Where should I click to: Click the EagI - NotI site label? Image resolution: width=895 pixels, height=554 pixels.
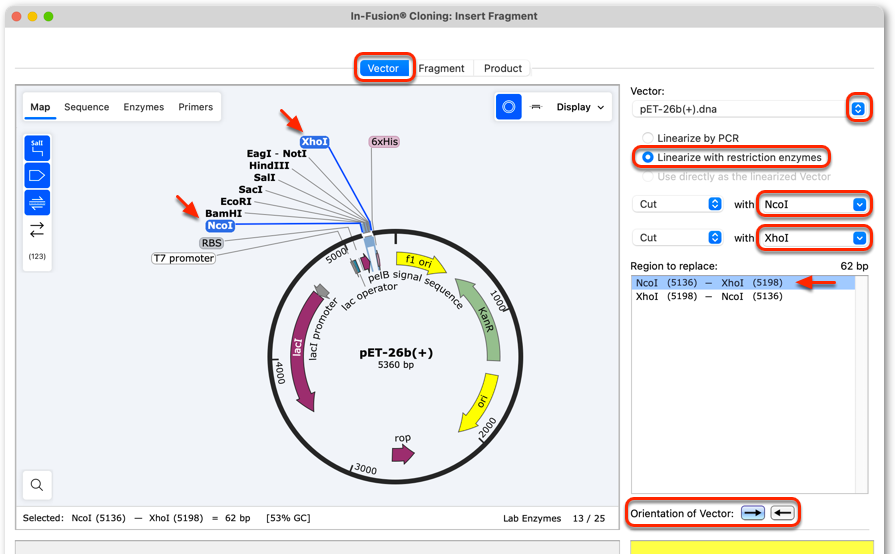point(277,153)
